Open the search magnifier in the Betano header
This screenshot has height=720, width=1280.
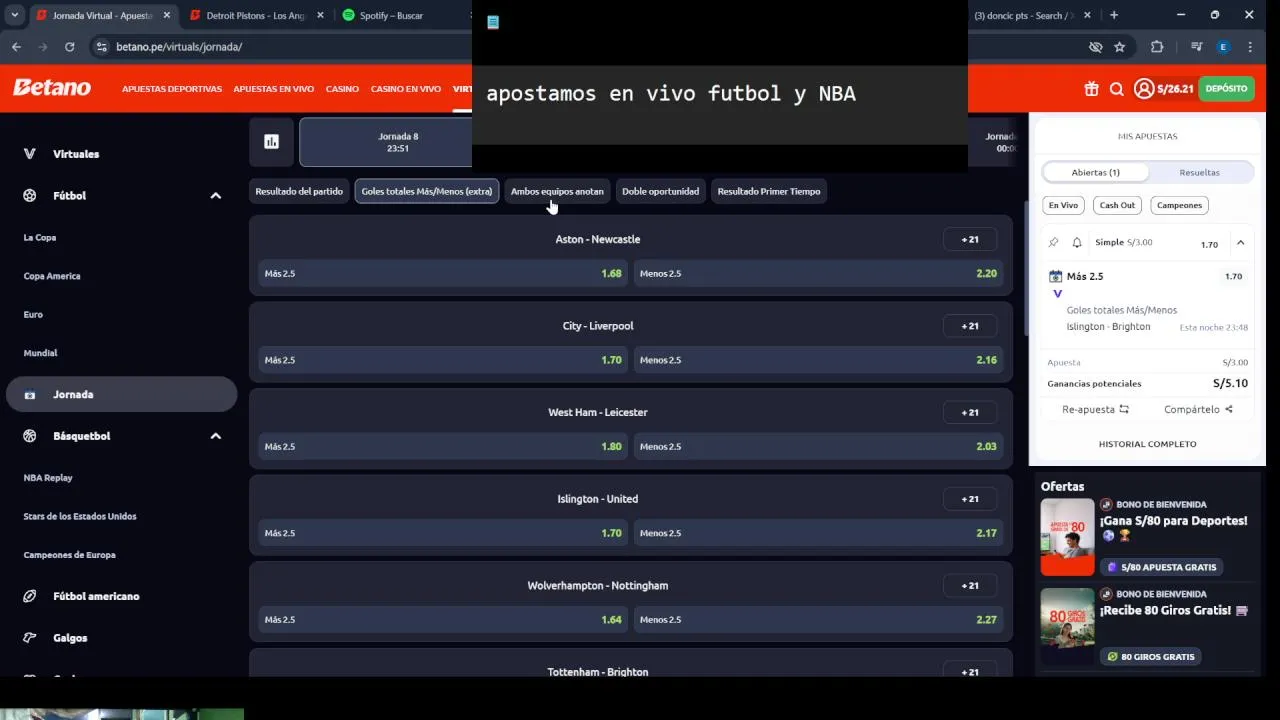(x=1117, y=89)
